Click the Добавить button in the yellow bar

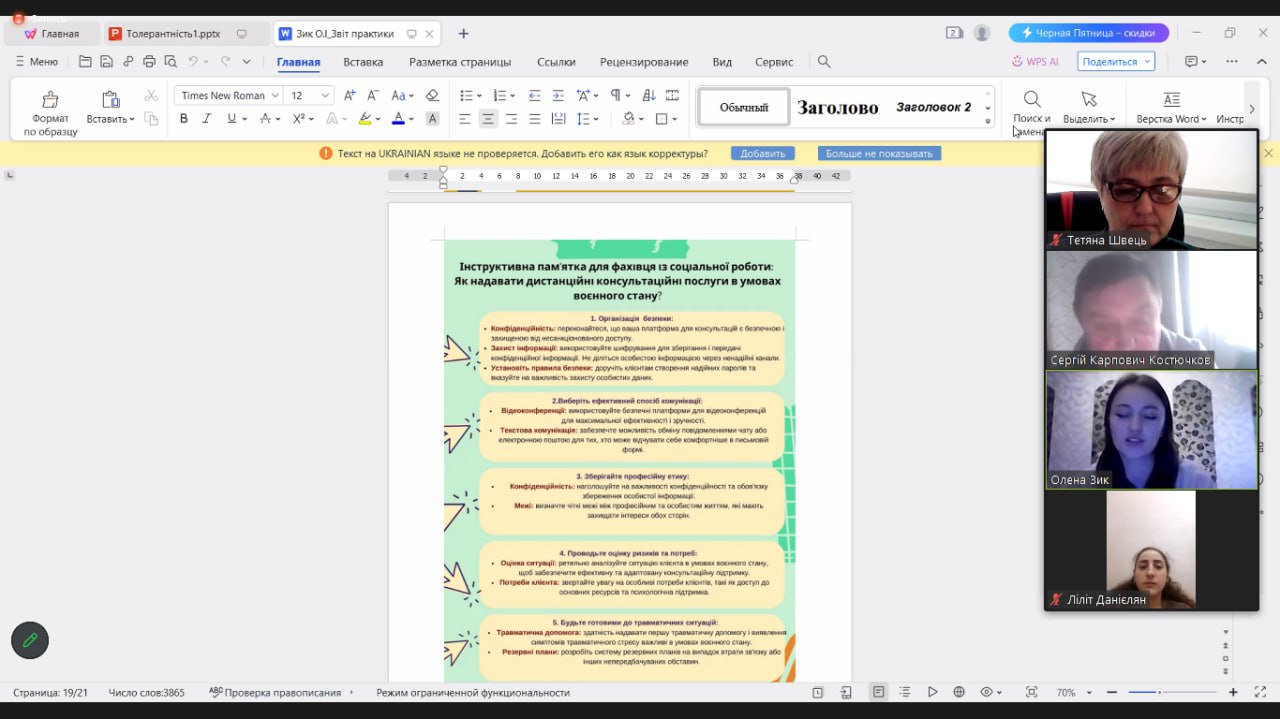click(x=762, y=153)
